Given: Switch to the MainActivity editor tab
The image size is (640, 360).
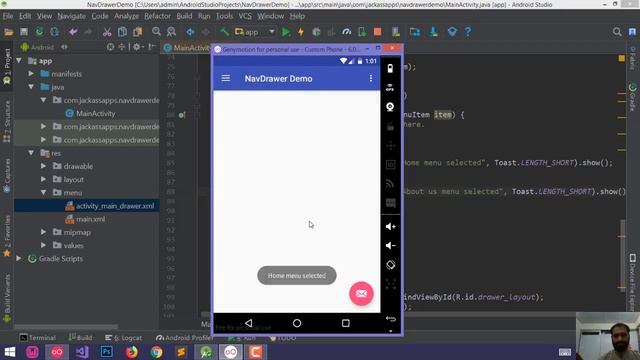Looking at the screenshot, I should point(186,48).
